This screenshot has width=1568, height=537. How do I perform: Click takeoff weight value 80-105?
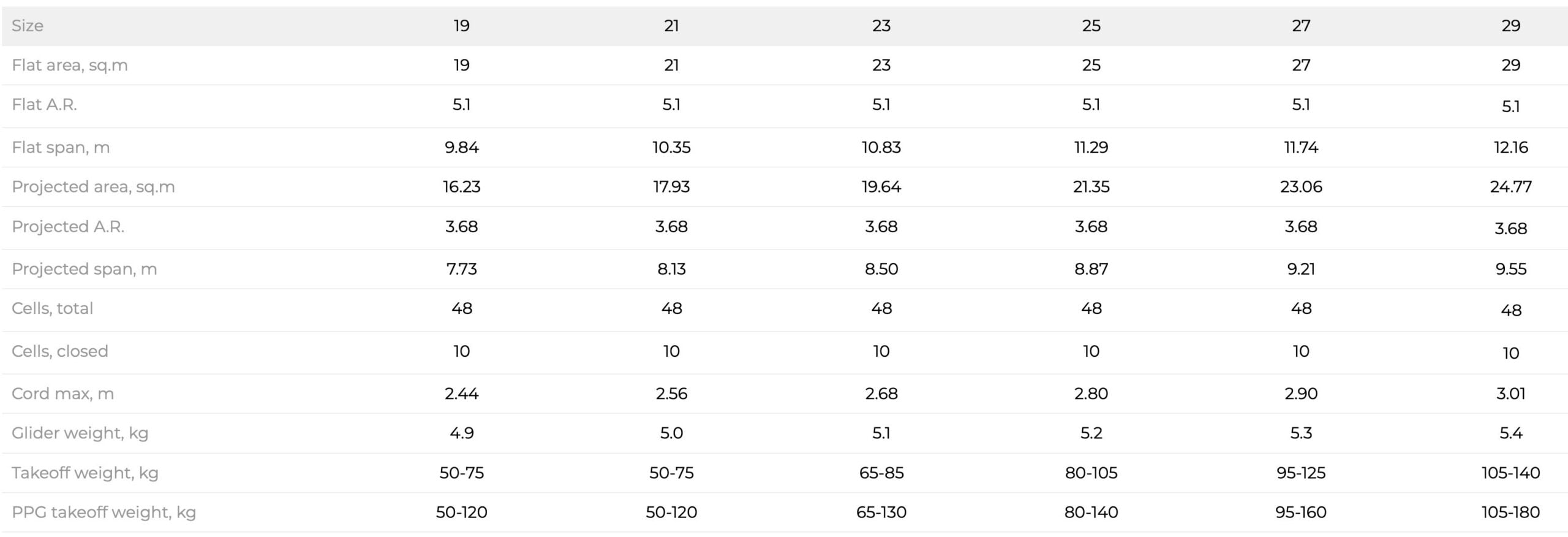(1091, 473)
